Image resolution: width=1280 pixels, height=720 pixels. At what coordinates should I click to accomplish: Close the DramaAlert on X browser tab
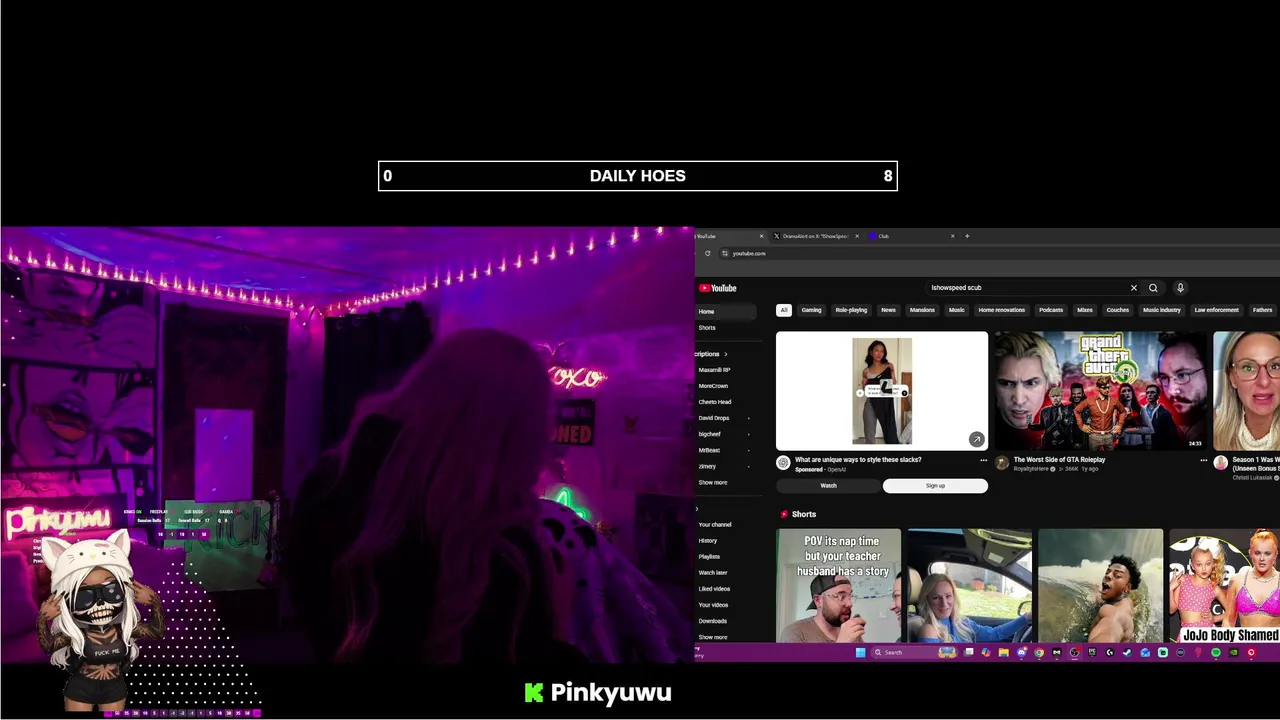point(856,236)
